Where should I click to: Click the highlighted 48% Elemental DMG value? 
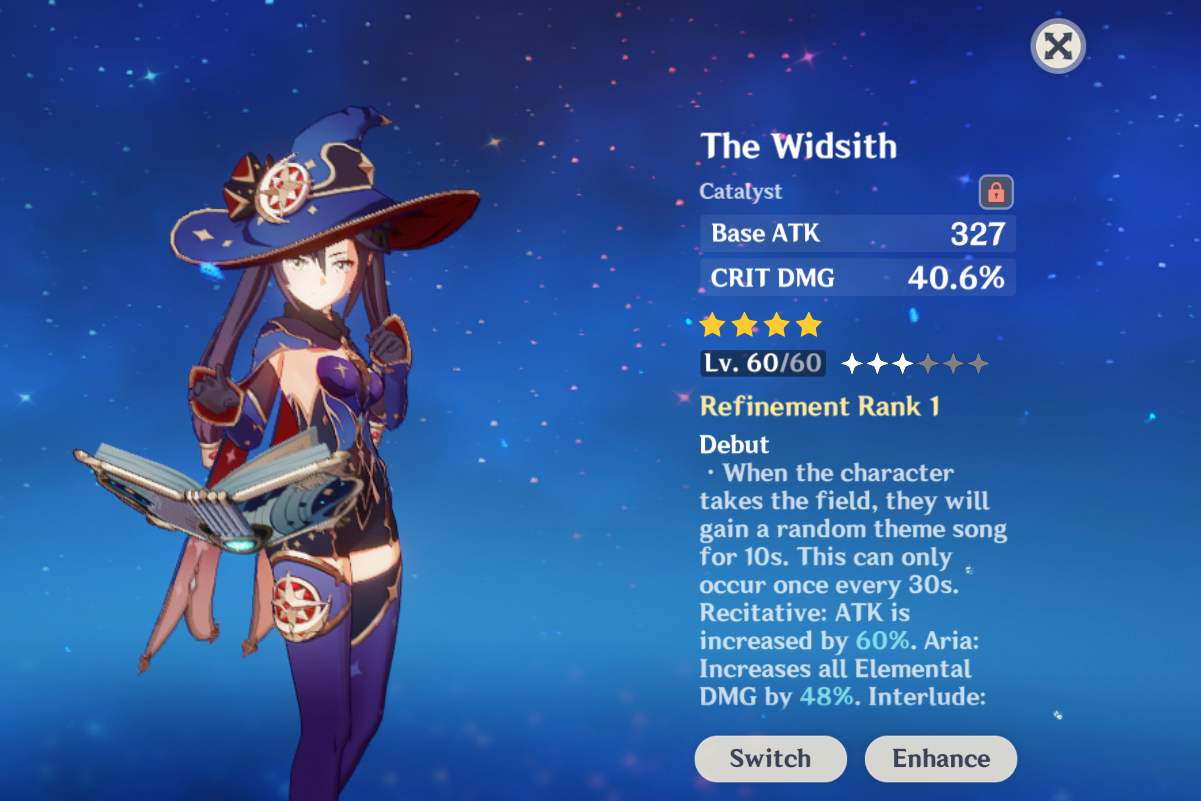pyautogui.click(x=827, y=696)
